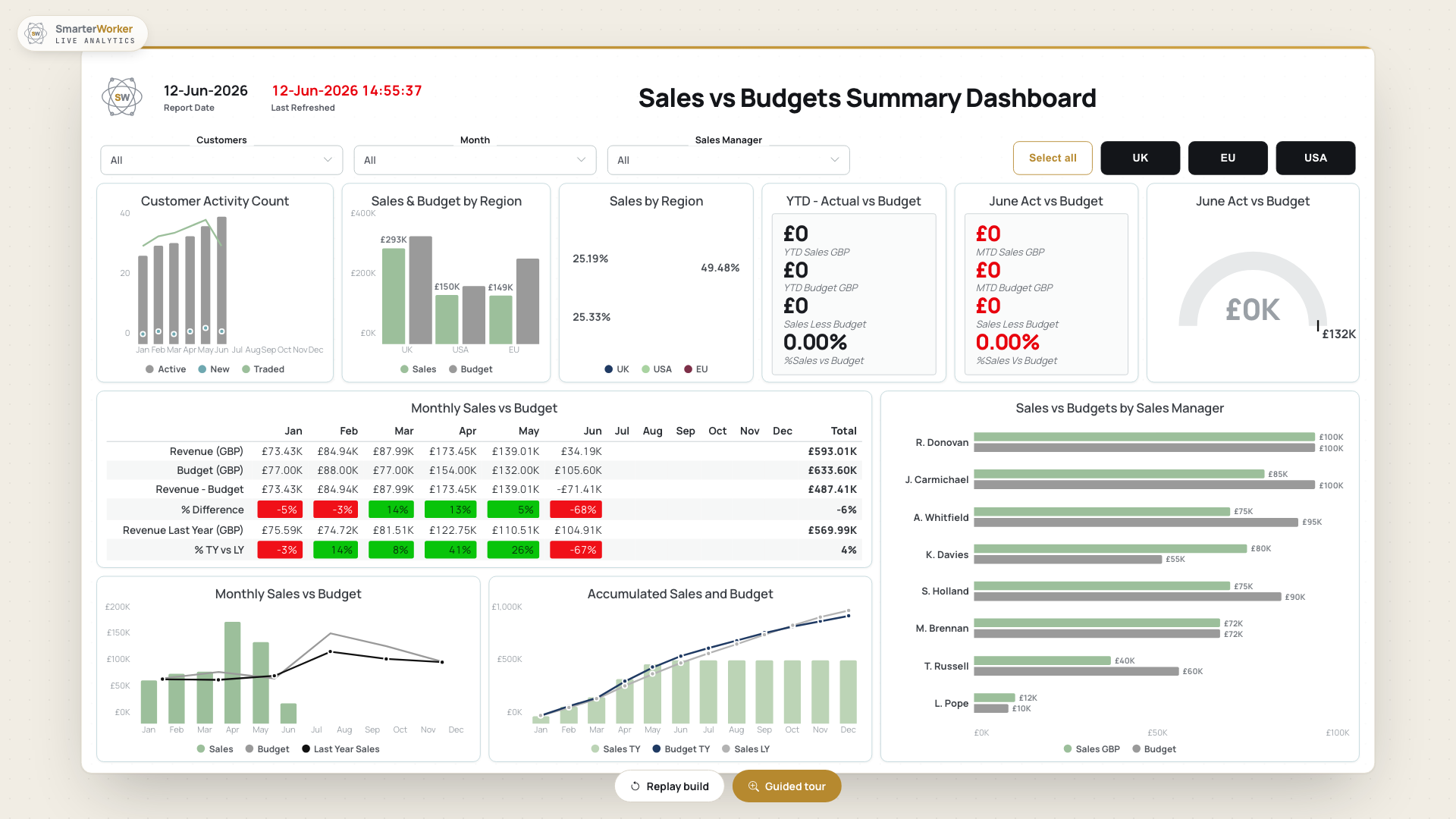This screenshot has width=1456, height=819.
Task: Click the red 0.00% %Sales Vs Budget value
Action: (1007, 342)
